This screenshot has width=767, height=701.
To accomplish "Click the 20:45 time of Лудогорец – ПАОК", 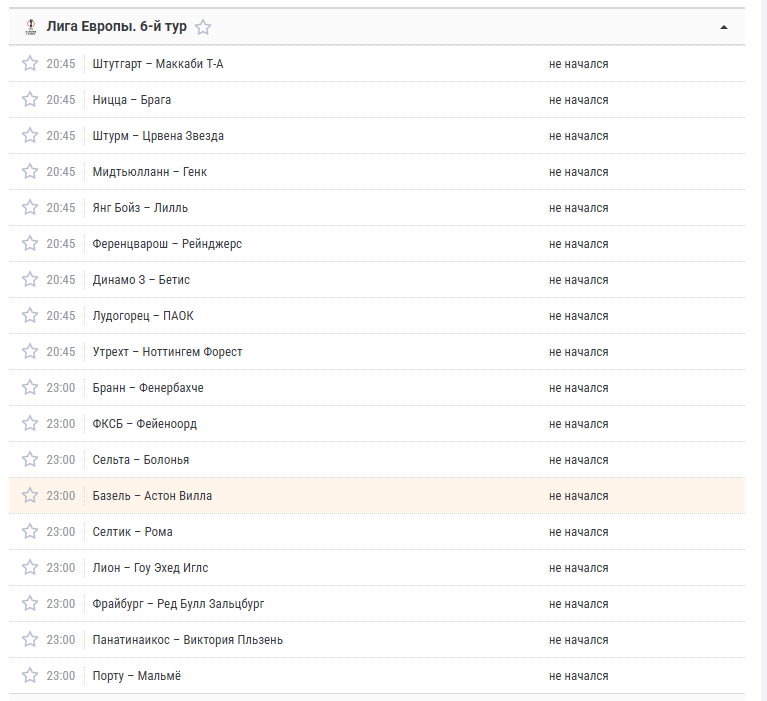I will (61, 316).
